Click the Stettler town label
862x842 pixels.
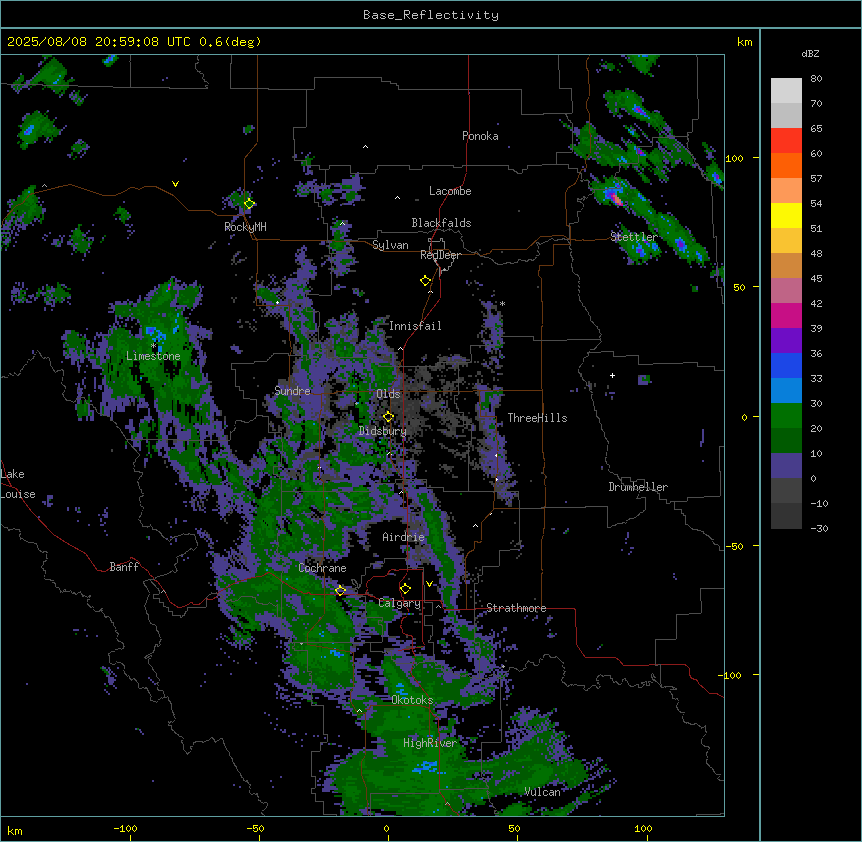(x=634, y=237)
